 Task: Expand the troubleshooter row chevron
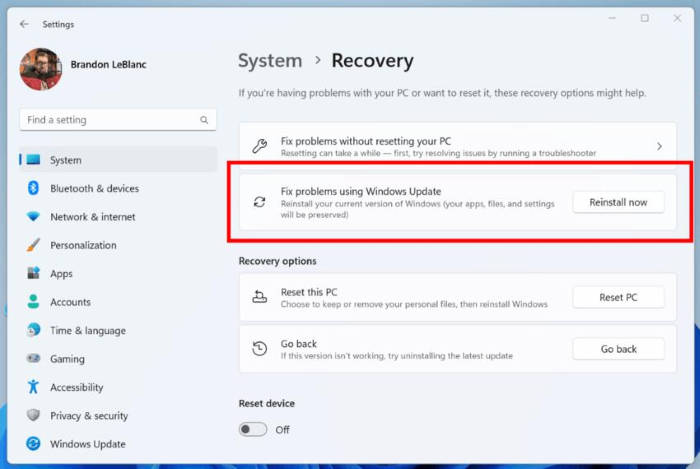(x=659, y=146)
